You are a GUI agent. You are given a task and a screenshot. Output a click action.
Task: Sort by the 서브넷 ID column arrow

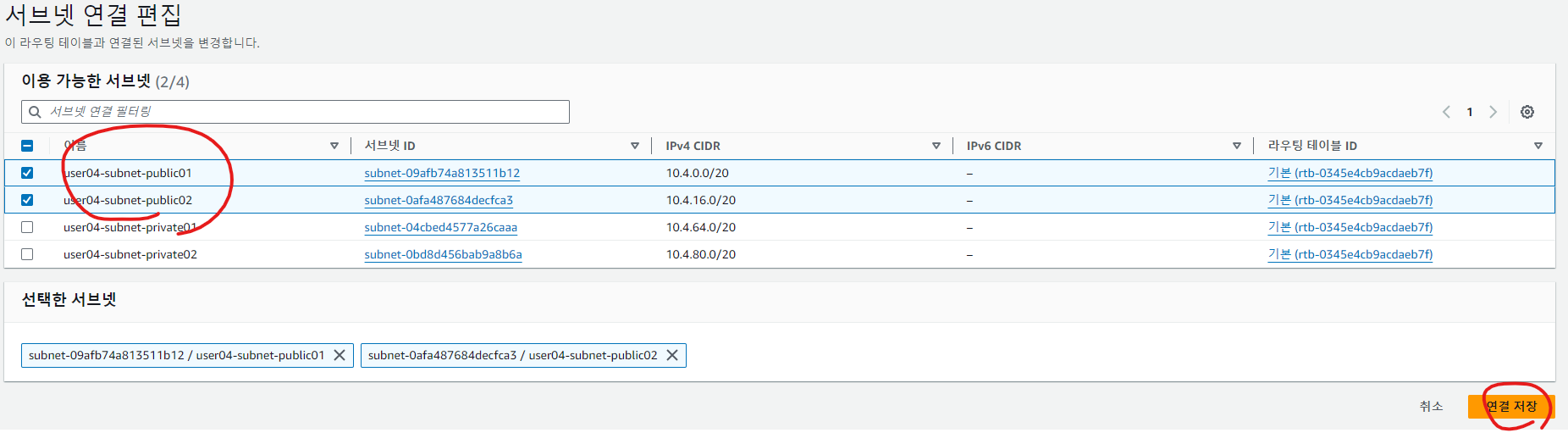635,146
